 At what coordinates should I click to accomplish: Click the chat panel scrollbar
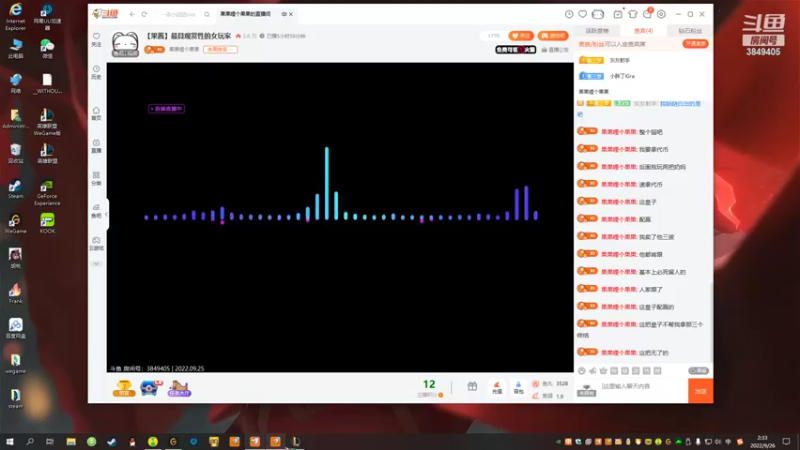(x=711, y=321)
